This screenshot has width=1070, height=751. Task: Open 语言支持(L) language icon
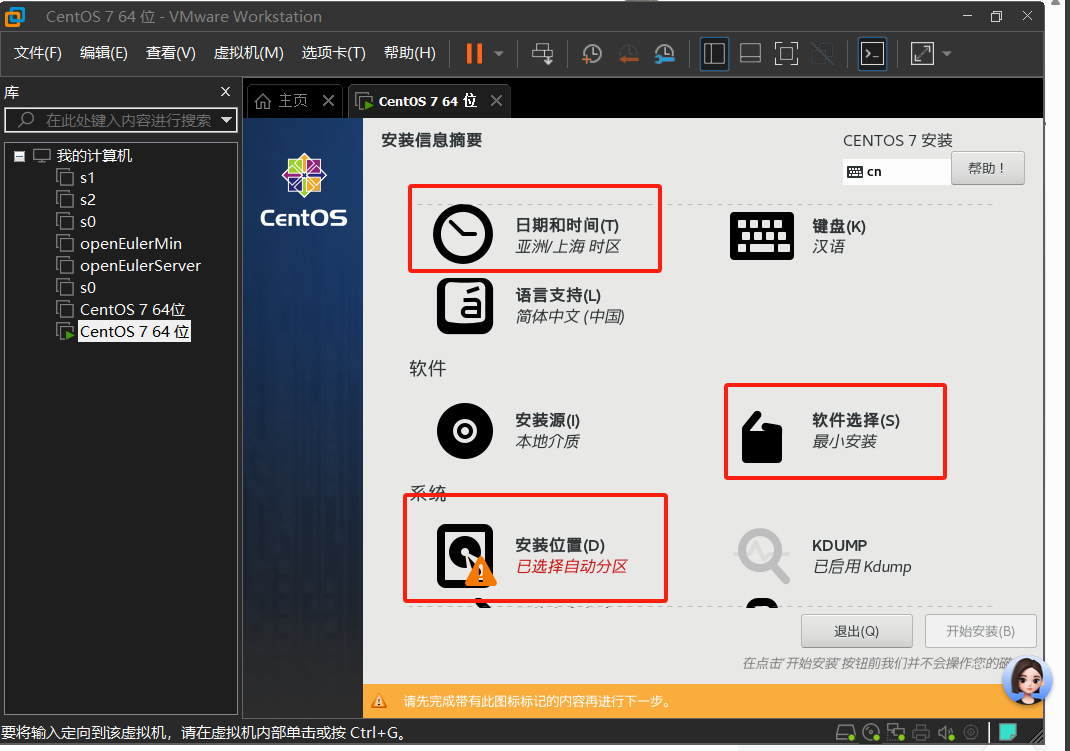(x=465, y=306)
